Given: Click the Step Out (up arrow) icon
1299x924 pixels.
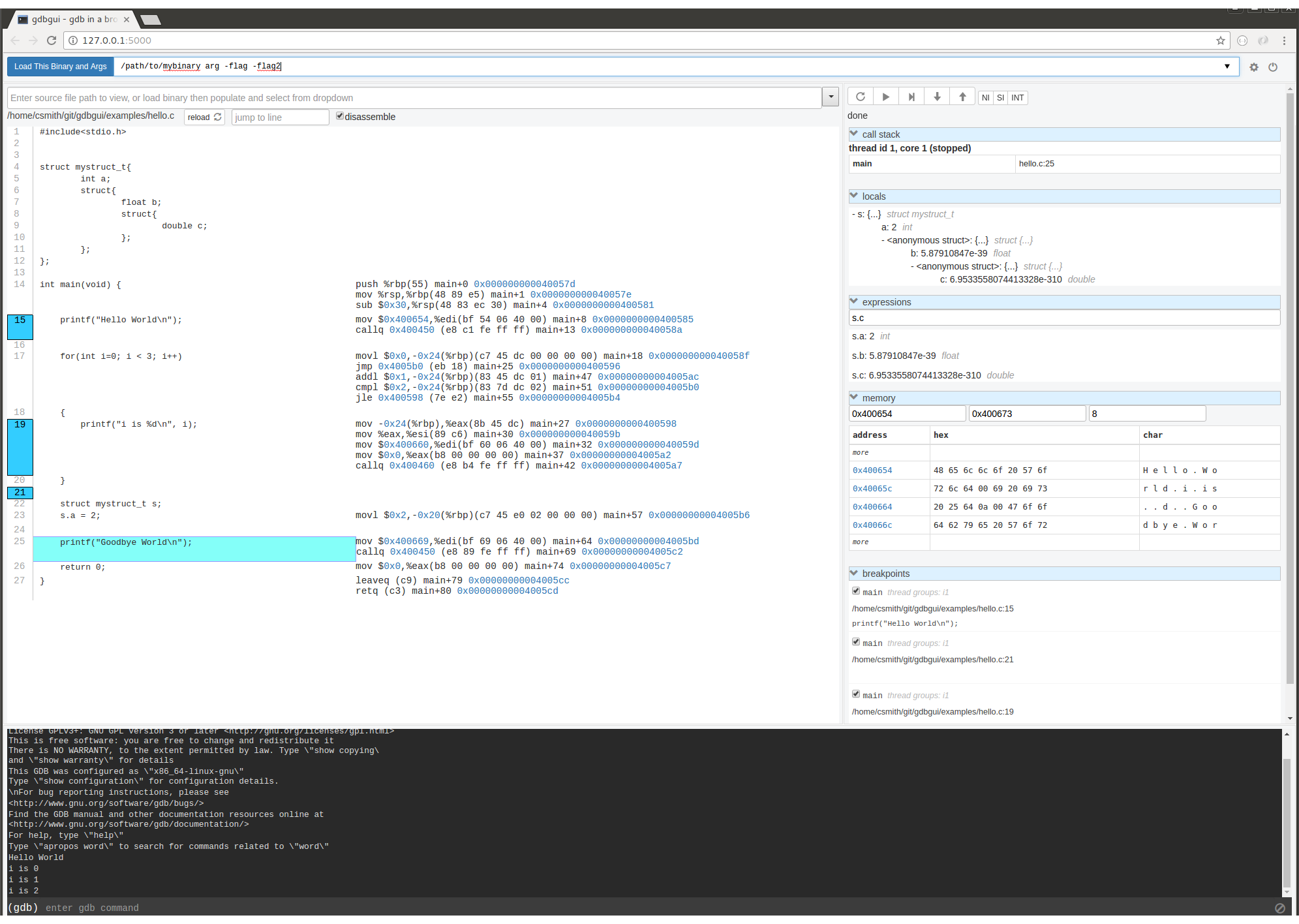Looking at the screenshot, I should pos(962,96).
